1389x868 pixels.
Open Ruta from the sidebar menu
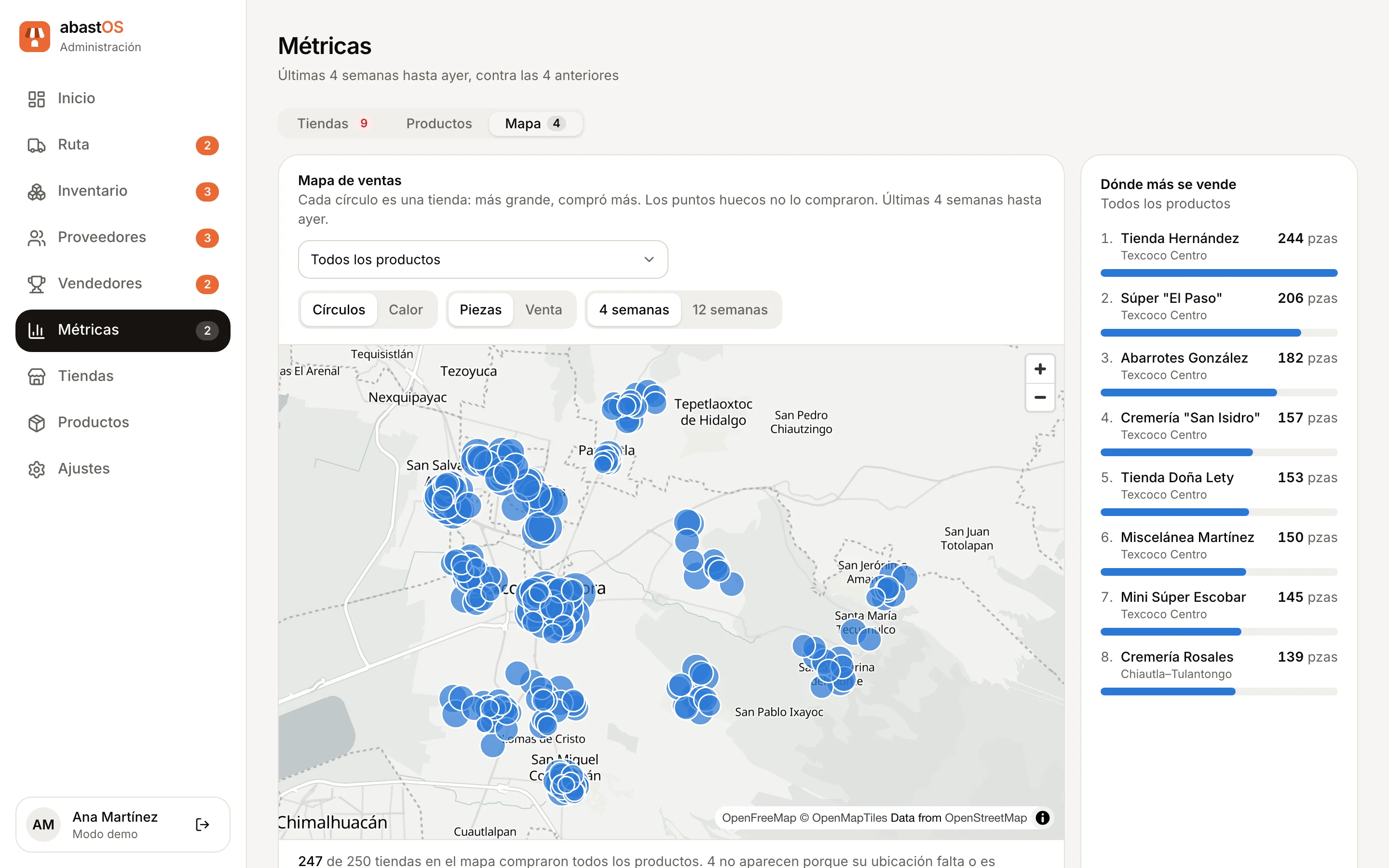click(123, 145)
